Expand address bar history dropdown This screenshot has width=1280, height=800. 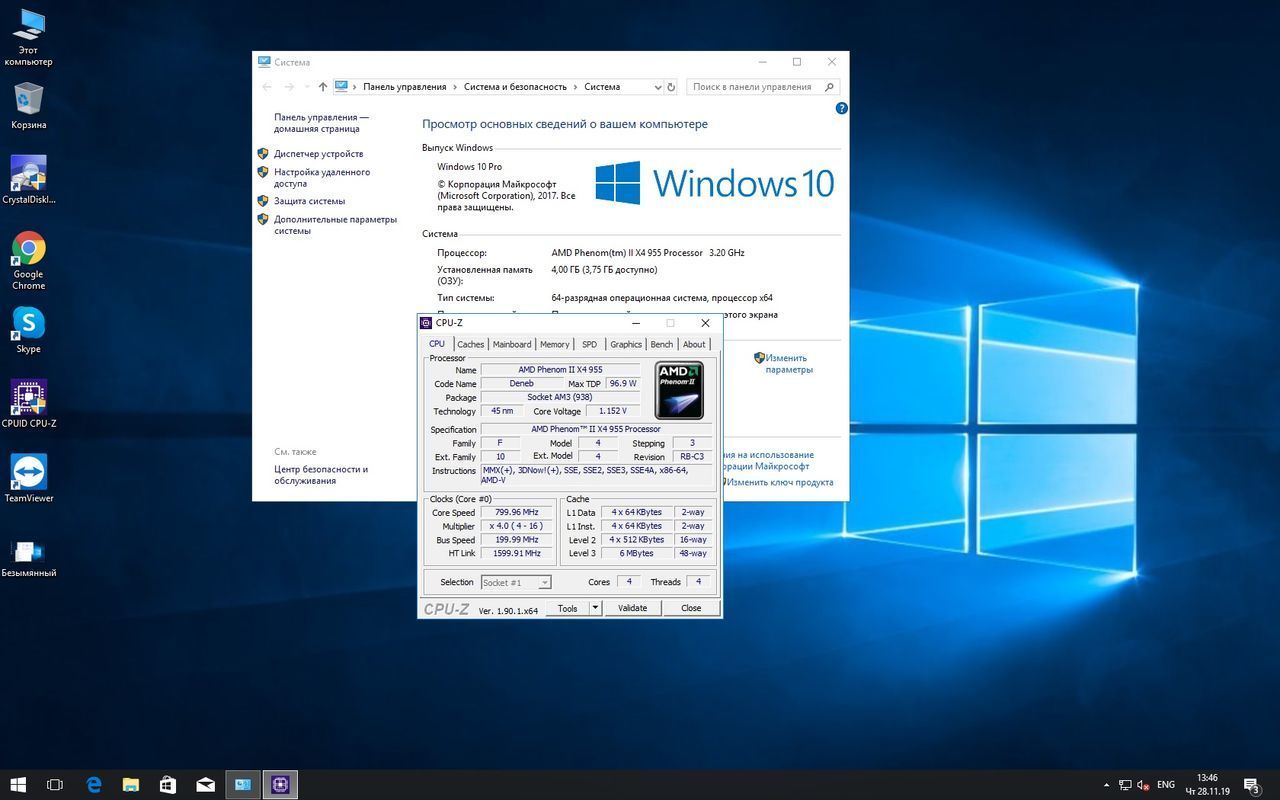point(657,87)
